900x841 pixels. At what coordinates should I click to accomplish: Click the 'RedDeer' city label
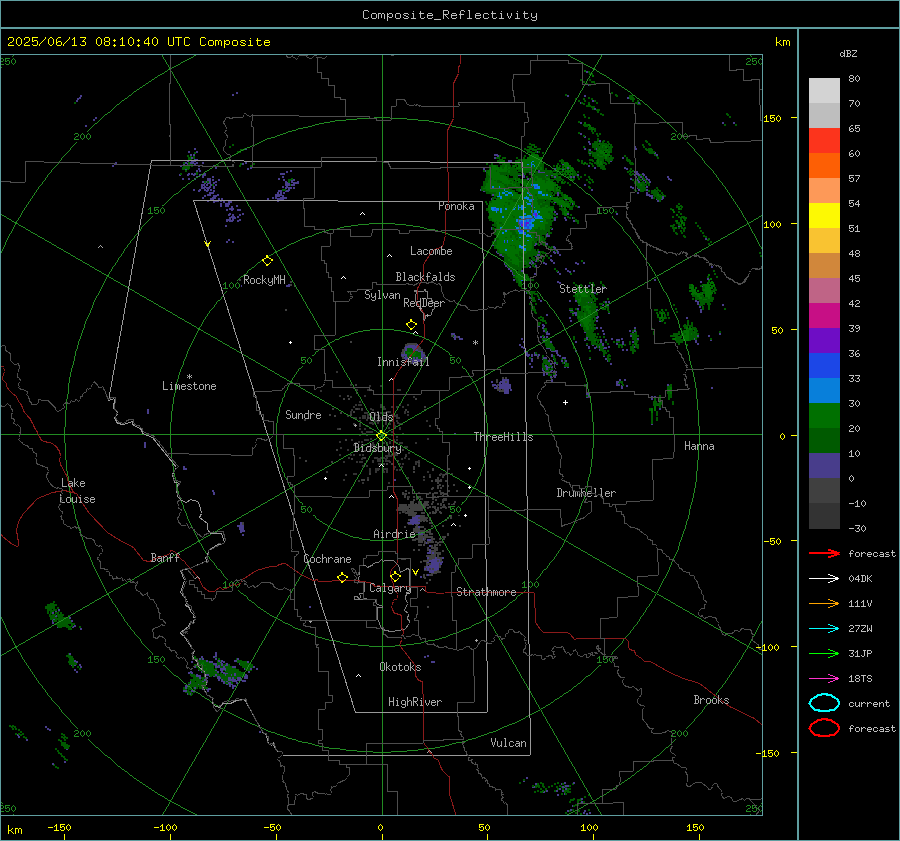tap(424, 303)
